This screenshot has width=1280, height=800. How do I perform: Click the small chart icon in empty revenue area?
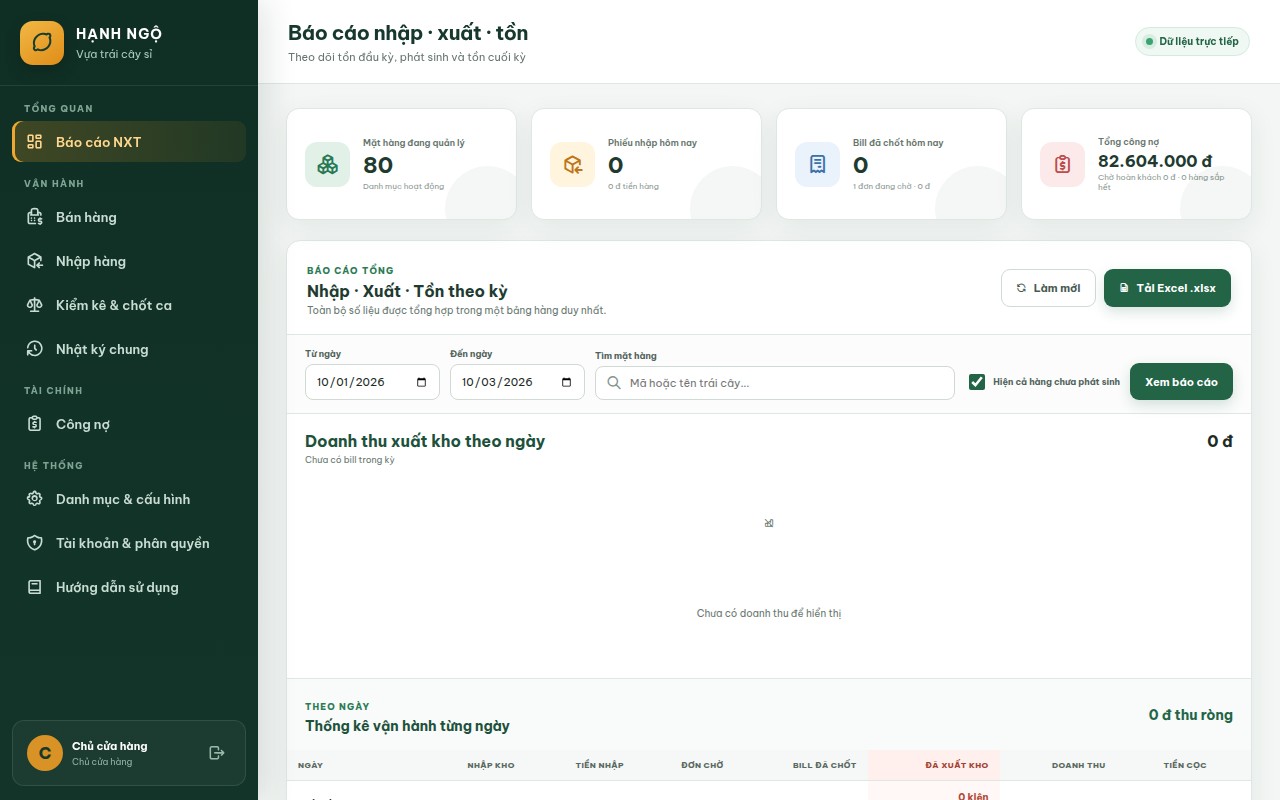point(769,523)
